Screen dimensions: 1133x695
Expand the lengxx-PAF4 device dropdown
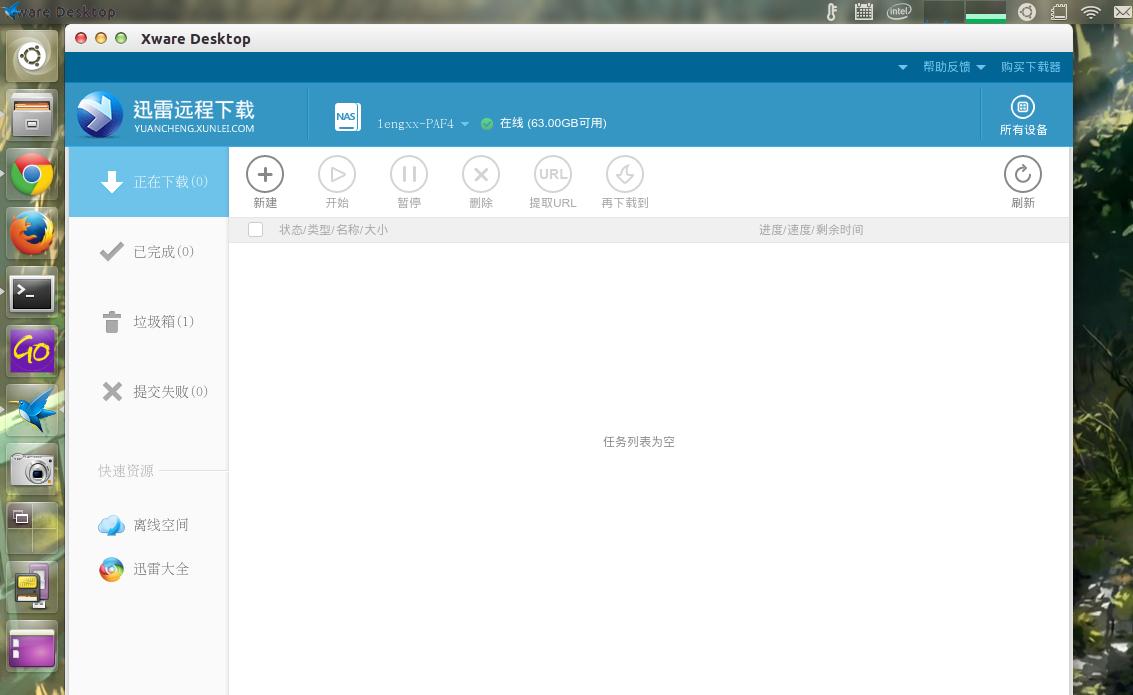(465, 124)
